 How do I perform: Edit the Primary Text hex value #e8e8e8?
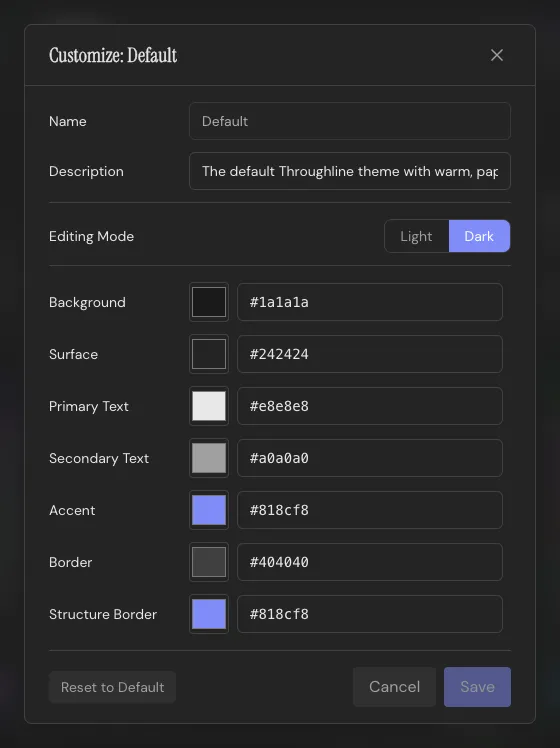(x=370, y=406)
